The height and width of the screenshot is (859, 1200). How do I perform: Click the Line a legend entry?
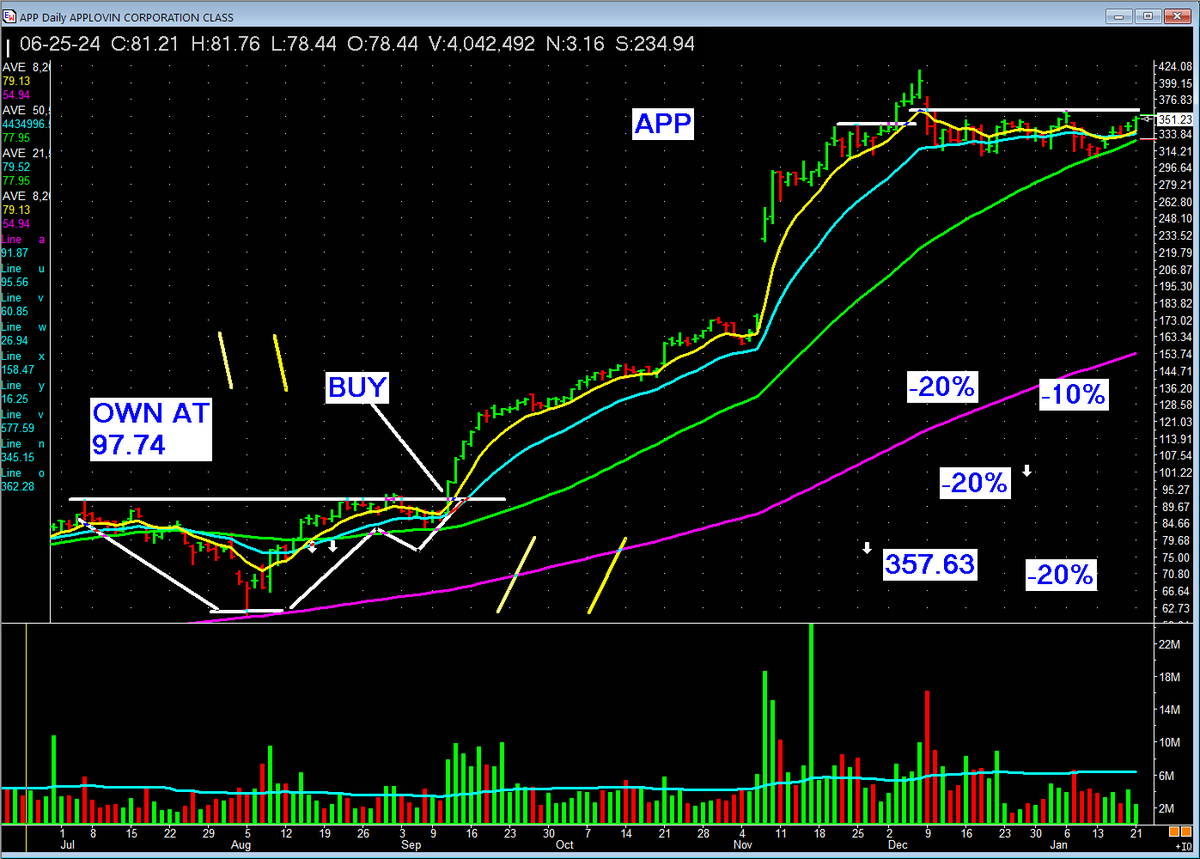[22, 240]
